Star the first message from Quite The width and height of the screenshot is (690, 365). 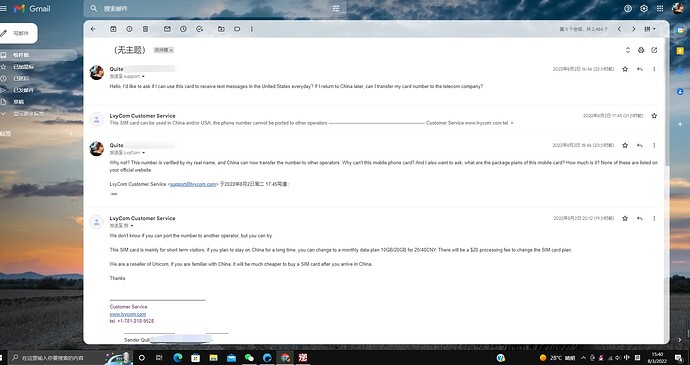tap(625, 69)
